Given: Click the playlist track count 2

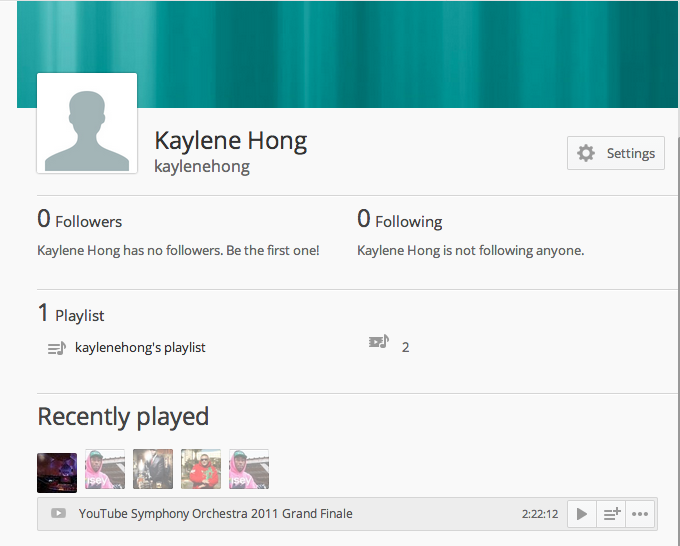Looking at the screenshot, I should click(x=405, y=347).
